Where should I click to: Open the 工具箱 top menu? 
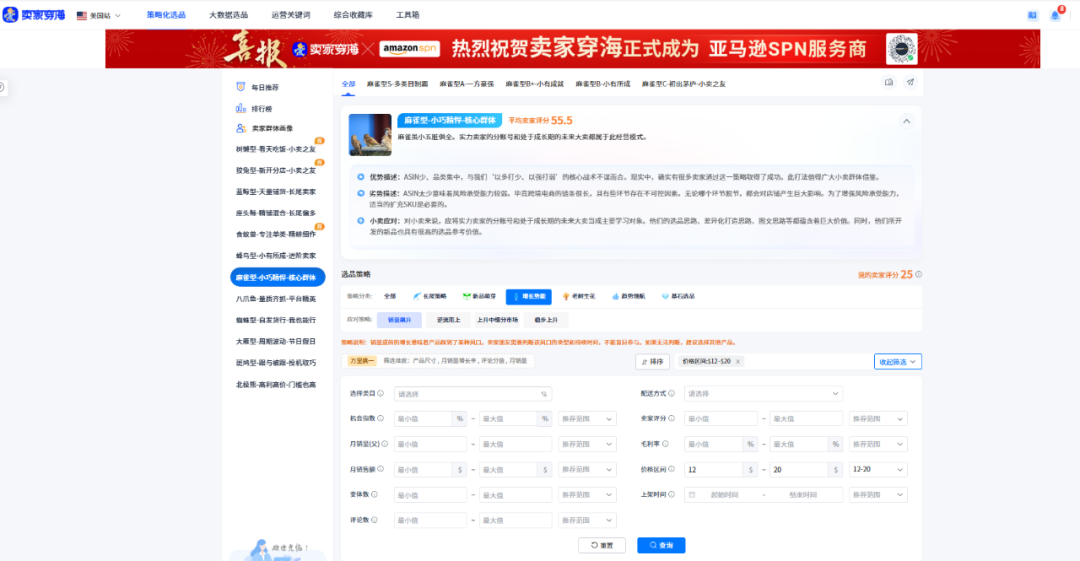click(408, 14)
